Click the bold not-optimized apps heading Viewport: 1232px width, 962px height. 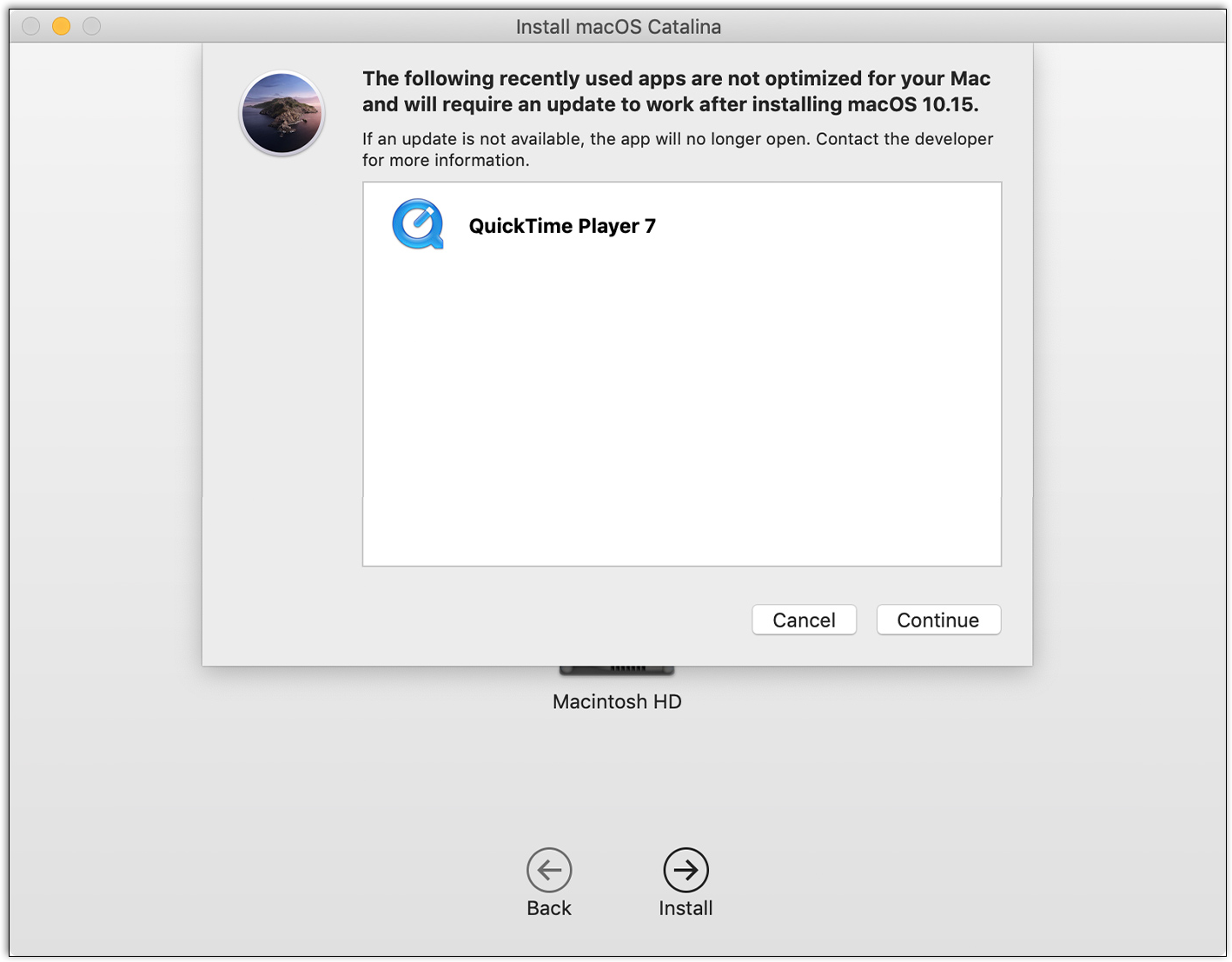point(676,91)
